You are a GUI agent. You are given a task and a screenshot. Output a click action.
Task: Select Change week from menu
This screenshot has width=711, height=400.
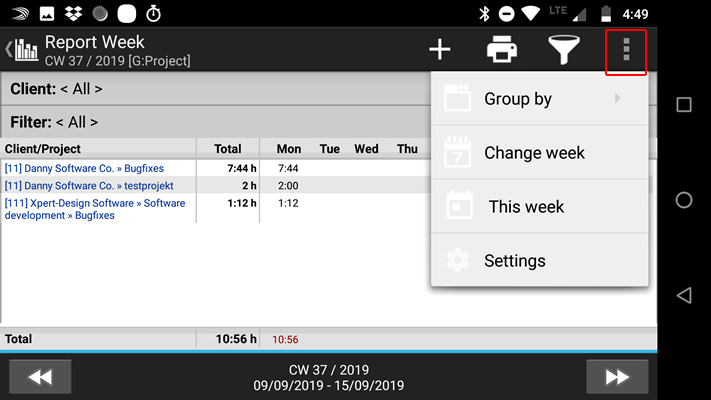click(x=540, y=152)
